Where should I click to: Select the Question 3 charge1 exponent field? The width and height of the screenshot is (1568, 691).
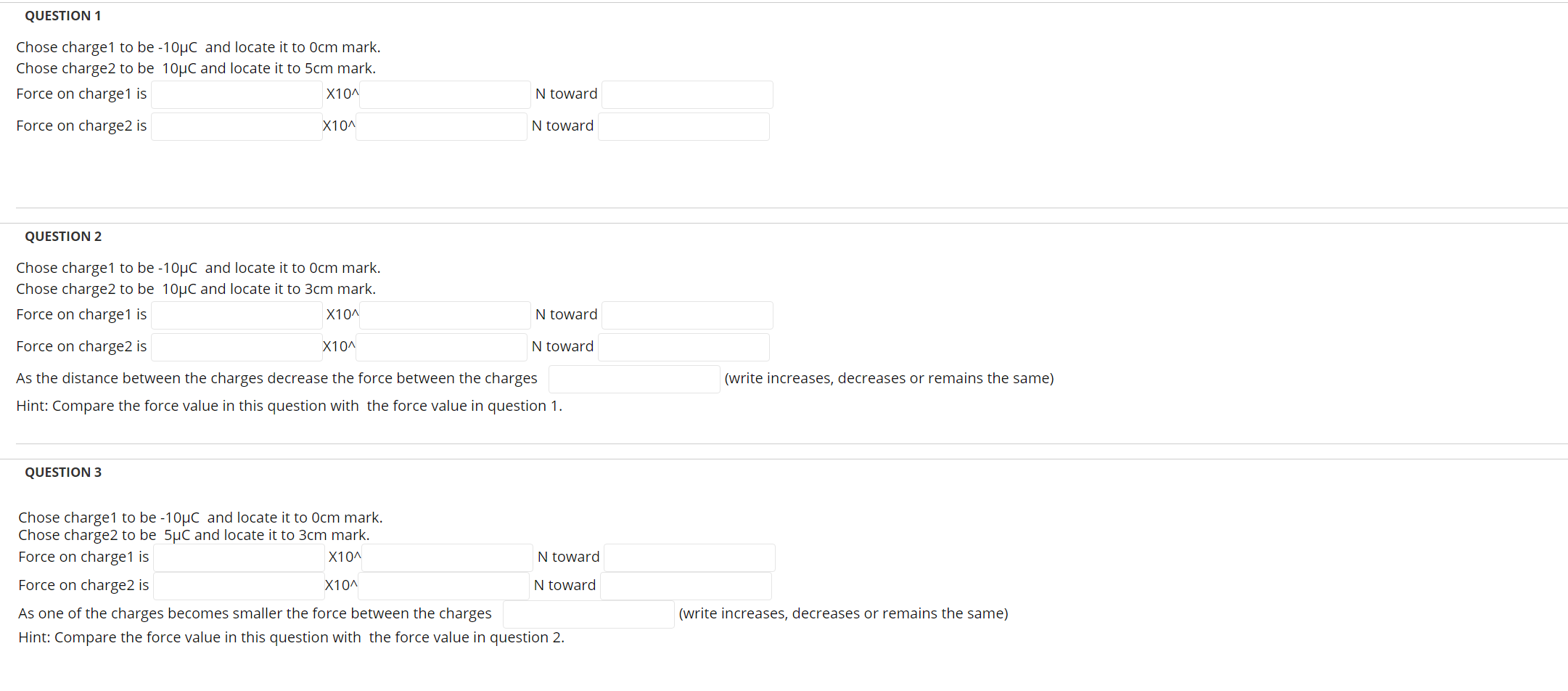click(446, 557)
